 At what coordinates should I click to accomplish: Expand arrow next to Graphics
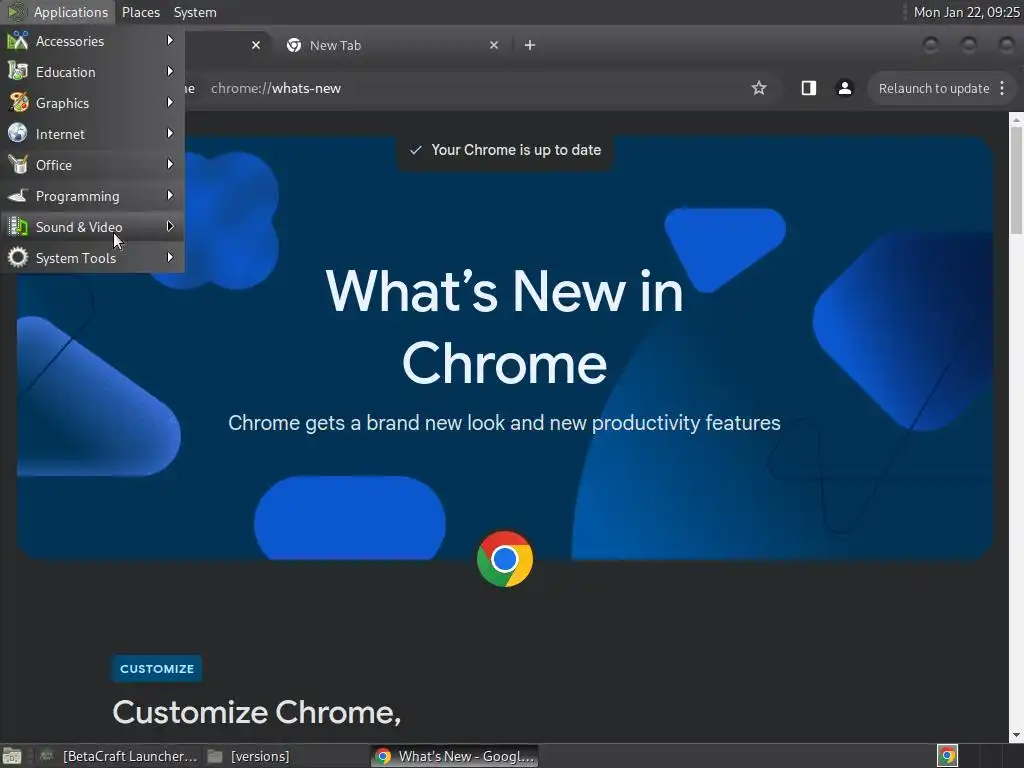point(170,103)
